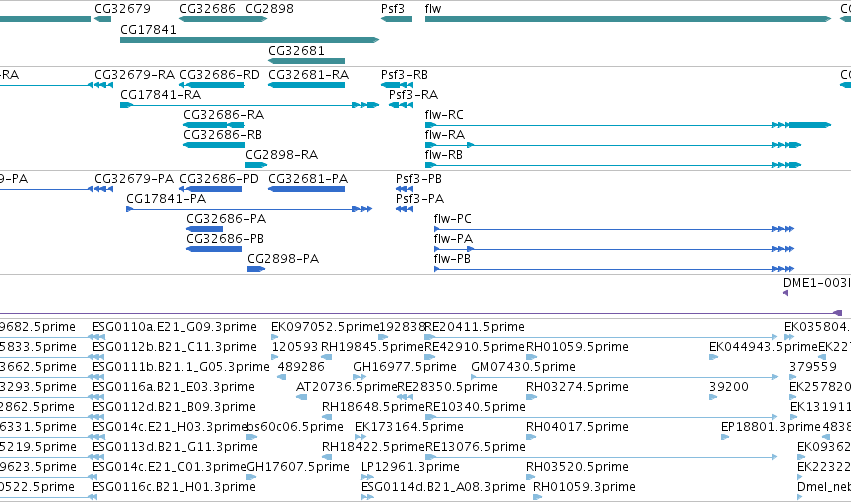Open protein Psf3-PA
The width and height of the screenshot is (851, 502).
pos(420,199)
